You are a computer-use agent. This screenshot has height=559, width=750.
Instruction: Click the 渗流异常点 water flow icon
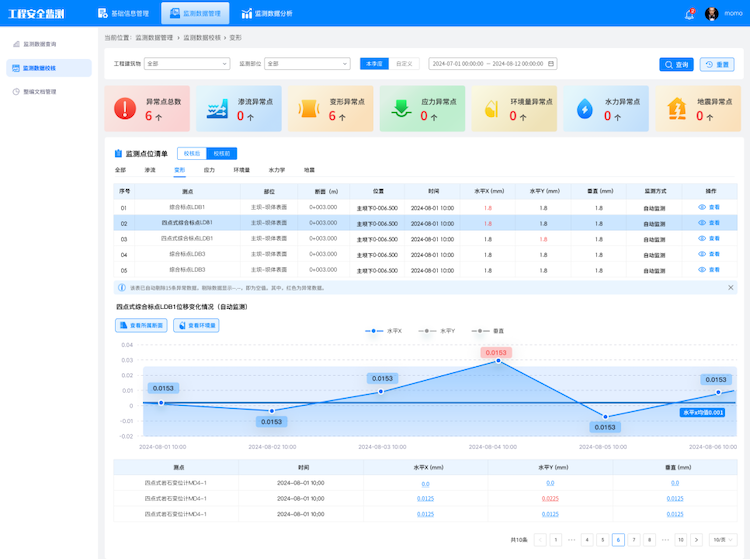click(x=217, y=109)
